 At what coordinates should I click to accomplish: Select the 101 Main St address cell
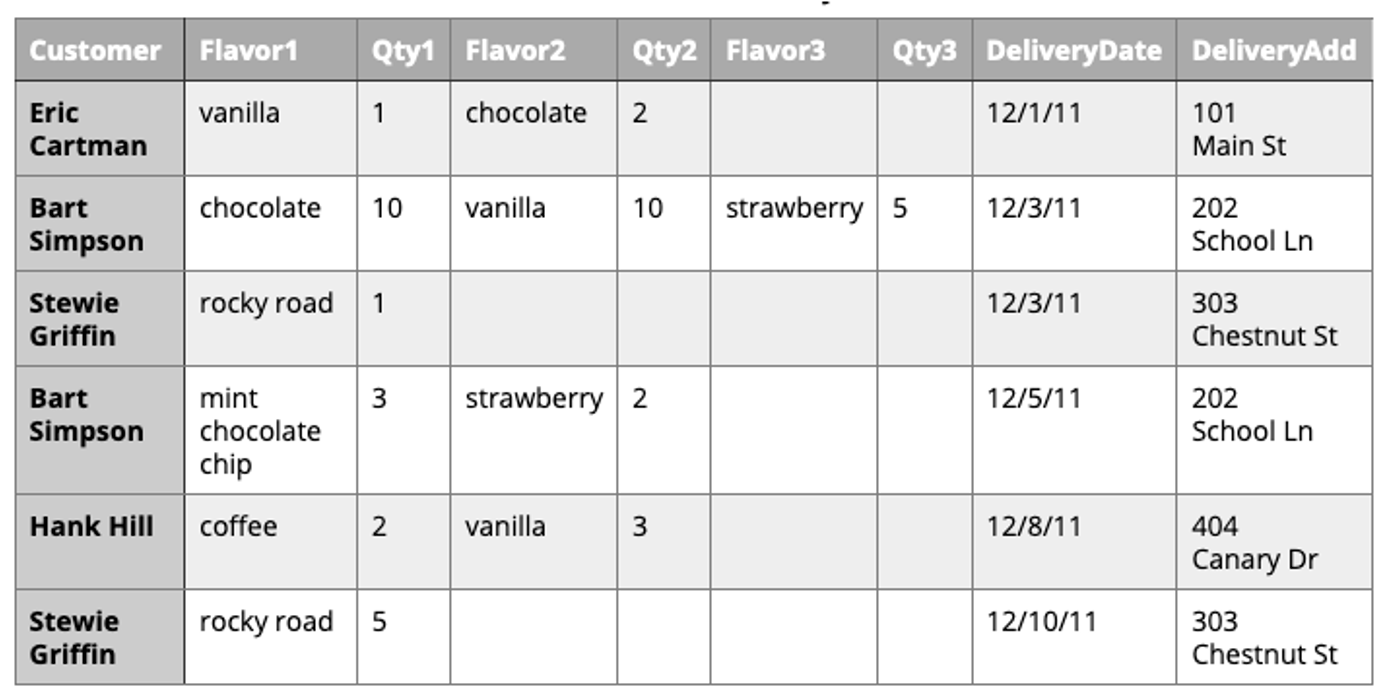pos(1239,129)
